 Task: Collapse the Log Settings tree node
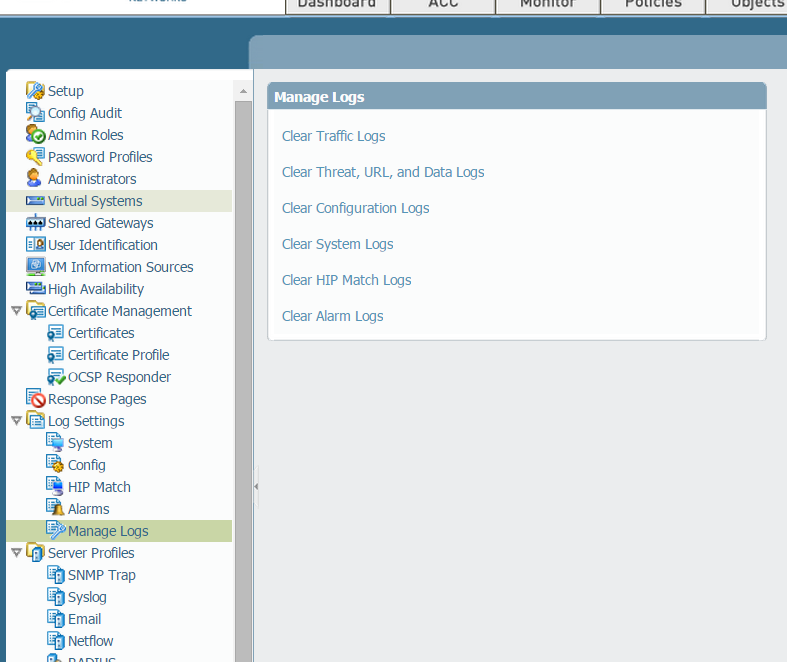coord(16,421)
